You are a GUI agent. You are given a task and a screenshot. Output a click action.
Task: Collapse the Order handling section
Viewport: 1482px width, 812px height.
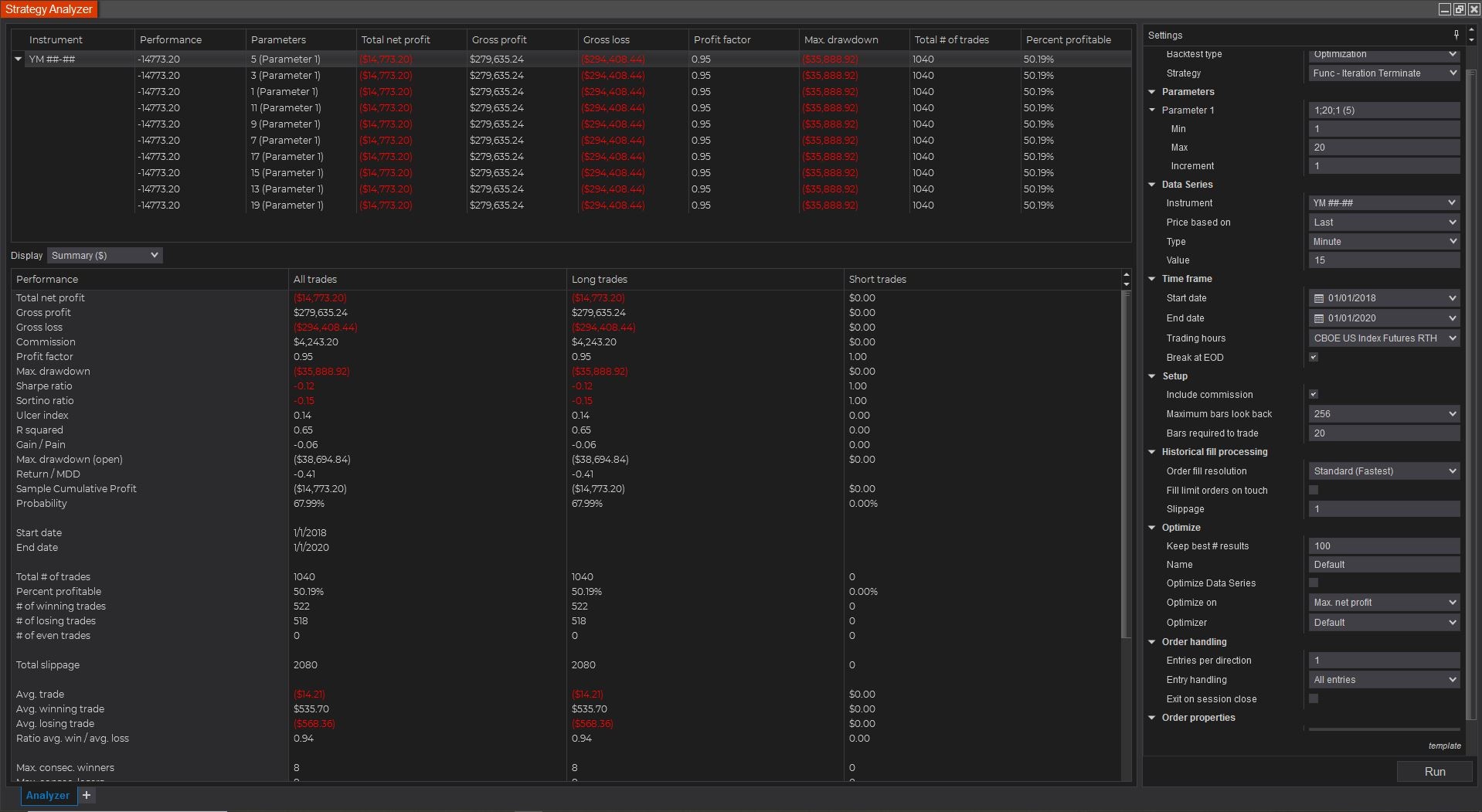1152,642
